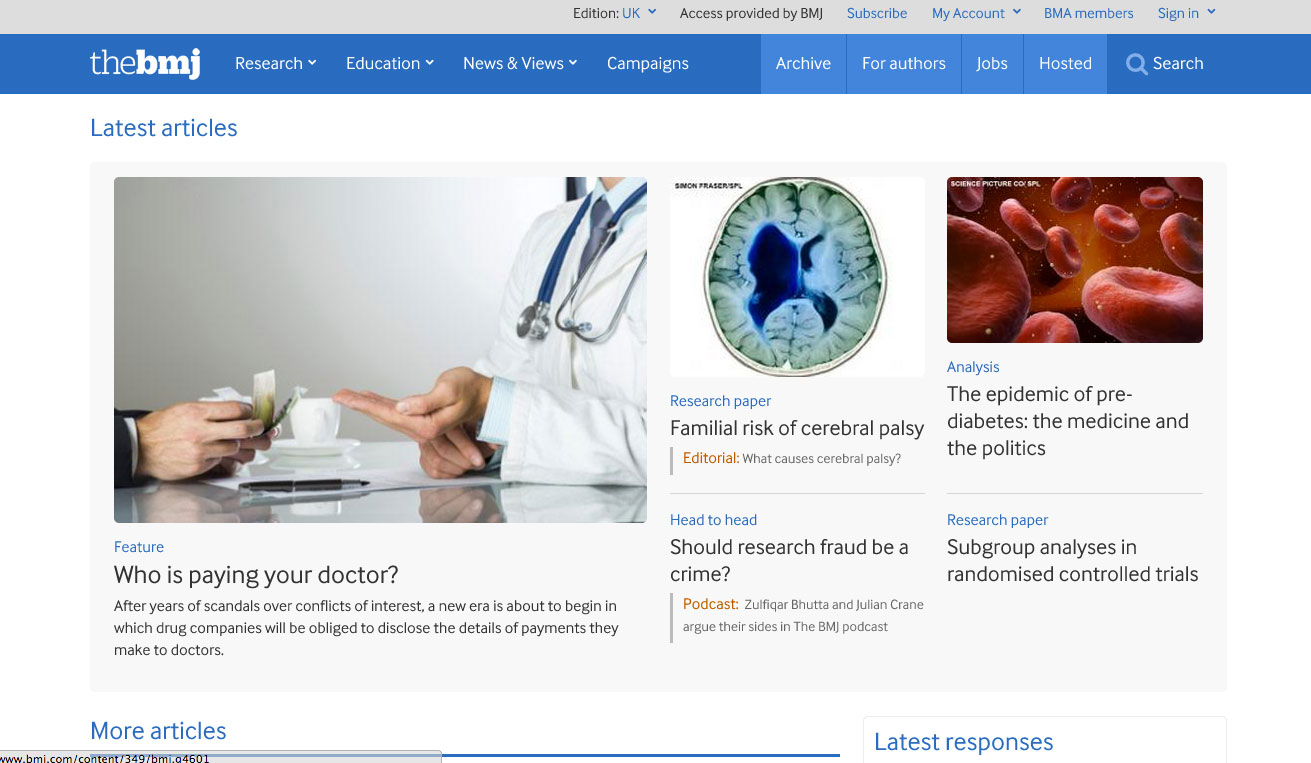Open the BMA members link
The width and height of the screenshot is (1311, 763).
click(1089, 13)
